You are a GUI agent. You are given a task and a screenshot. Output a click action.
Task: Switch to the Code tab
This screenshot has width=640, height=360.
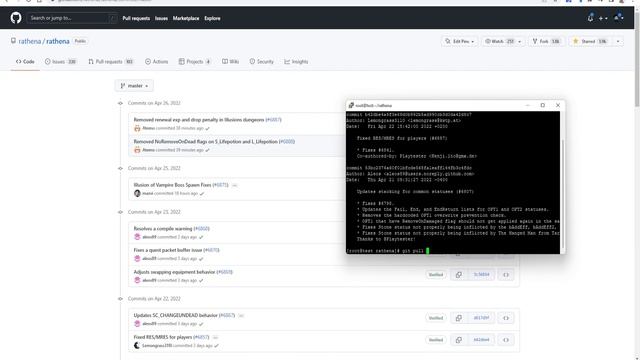pos(25,62)
